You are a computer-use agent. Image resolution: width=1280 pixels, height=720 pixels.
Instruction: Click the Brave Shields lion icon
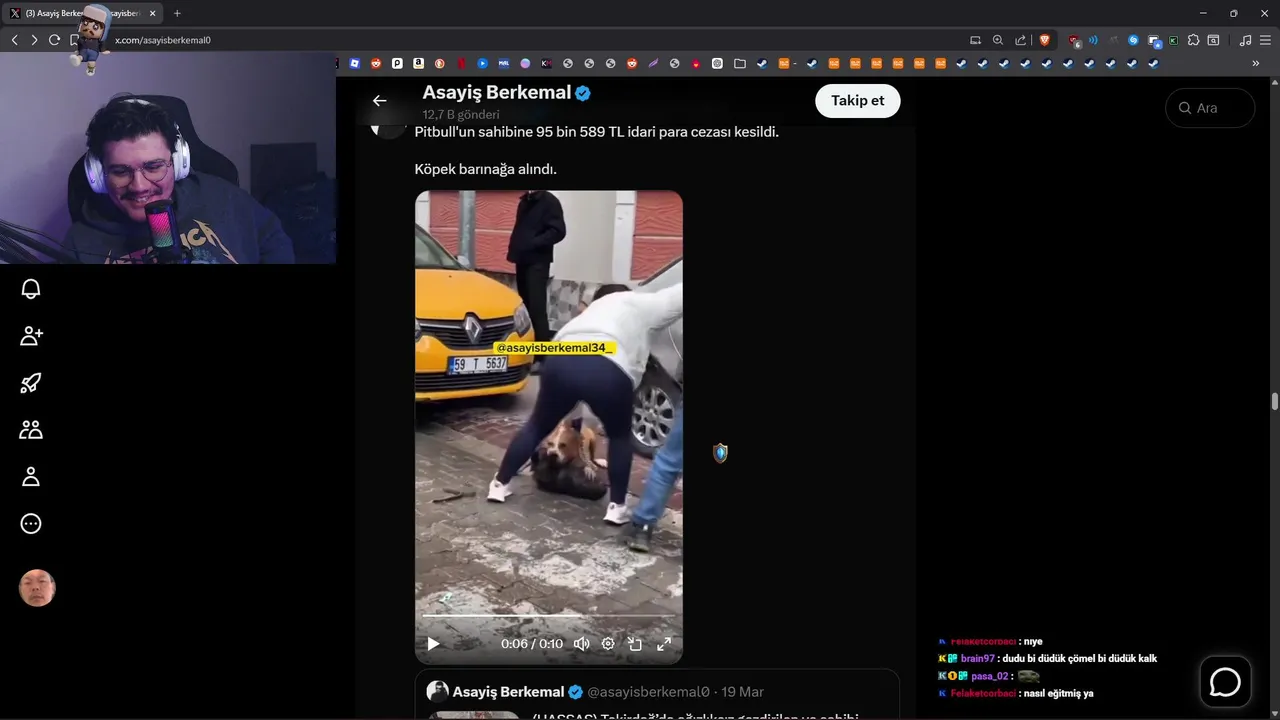click(1045, 40)
